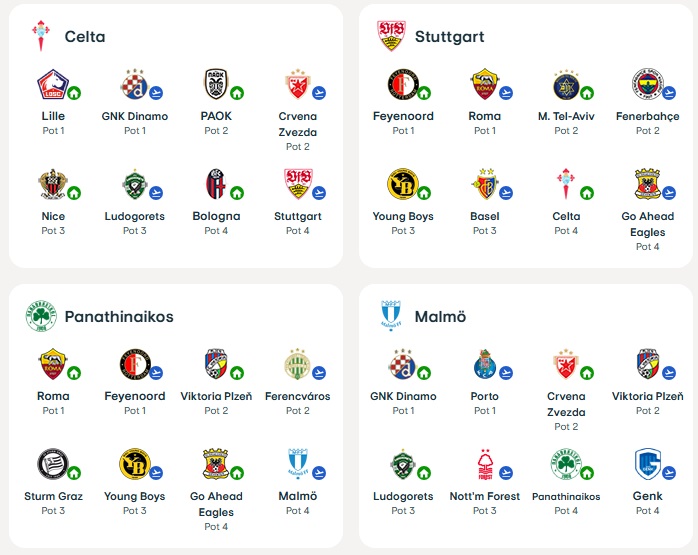Click the Celta club crest in header

(x=40, y=36)
